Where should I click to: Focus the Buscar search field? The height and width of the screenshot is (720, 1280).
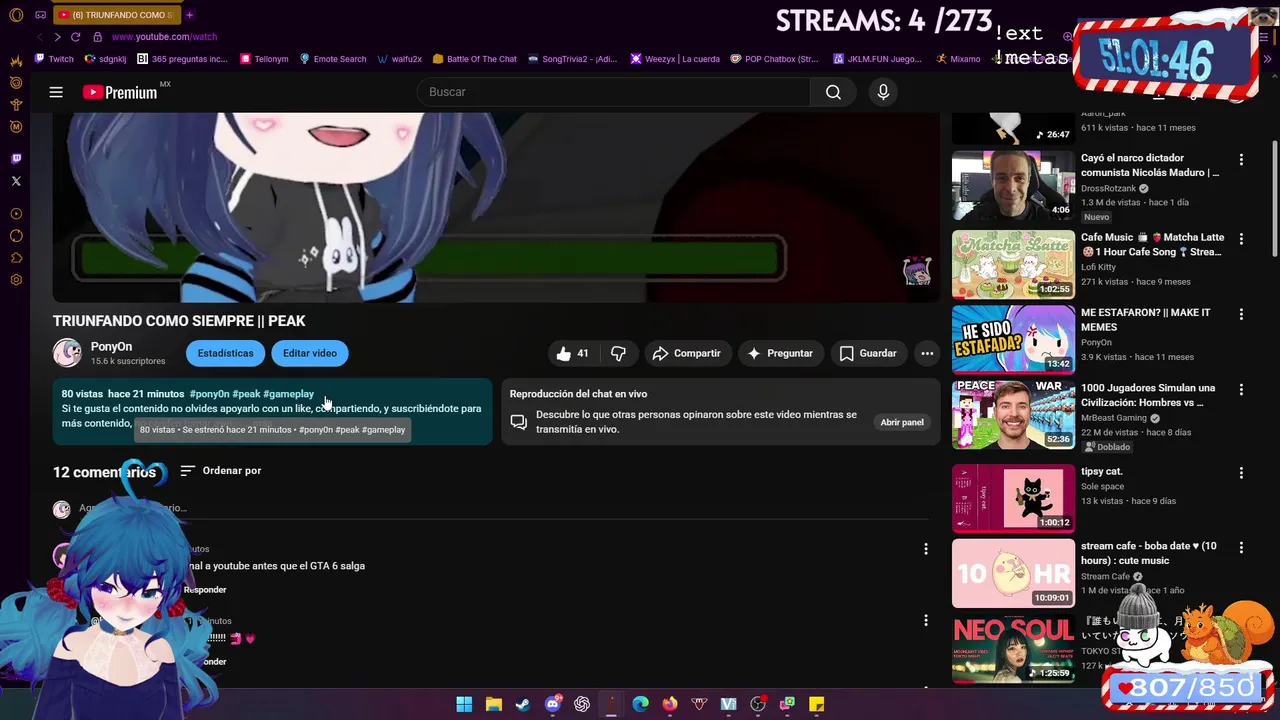[x=614, y=92]
